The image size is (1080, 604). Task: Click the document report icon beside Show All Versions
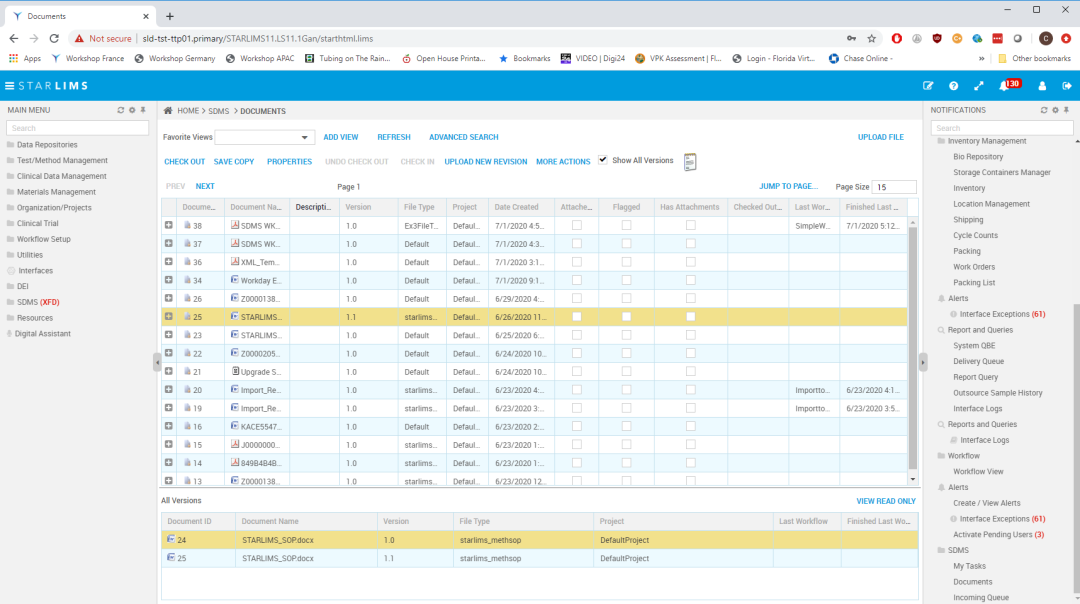tap(690, 162)
